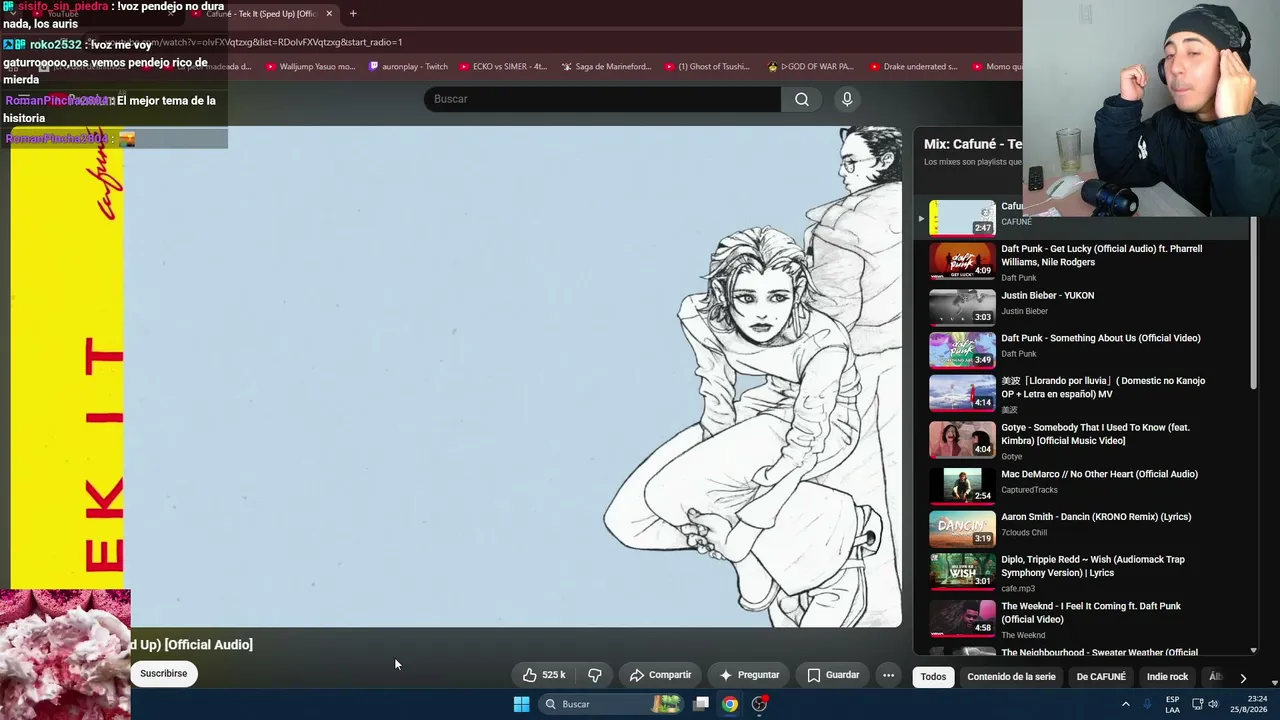Open new browser tab with plus button
Image resolution: width=1280 pixels, height=720 pixels.
[353, 14]
